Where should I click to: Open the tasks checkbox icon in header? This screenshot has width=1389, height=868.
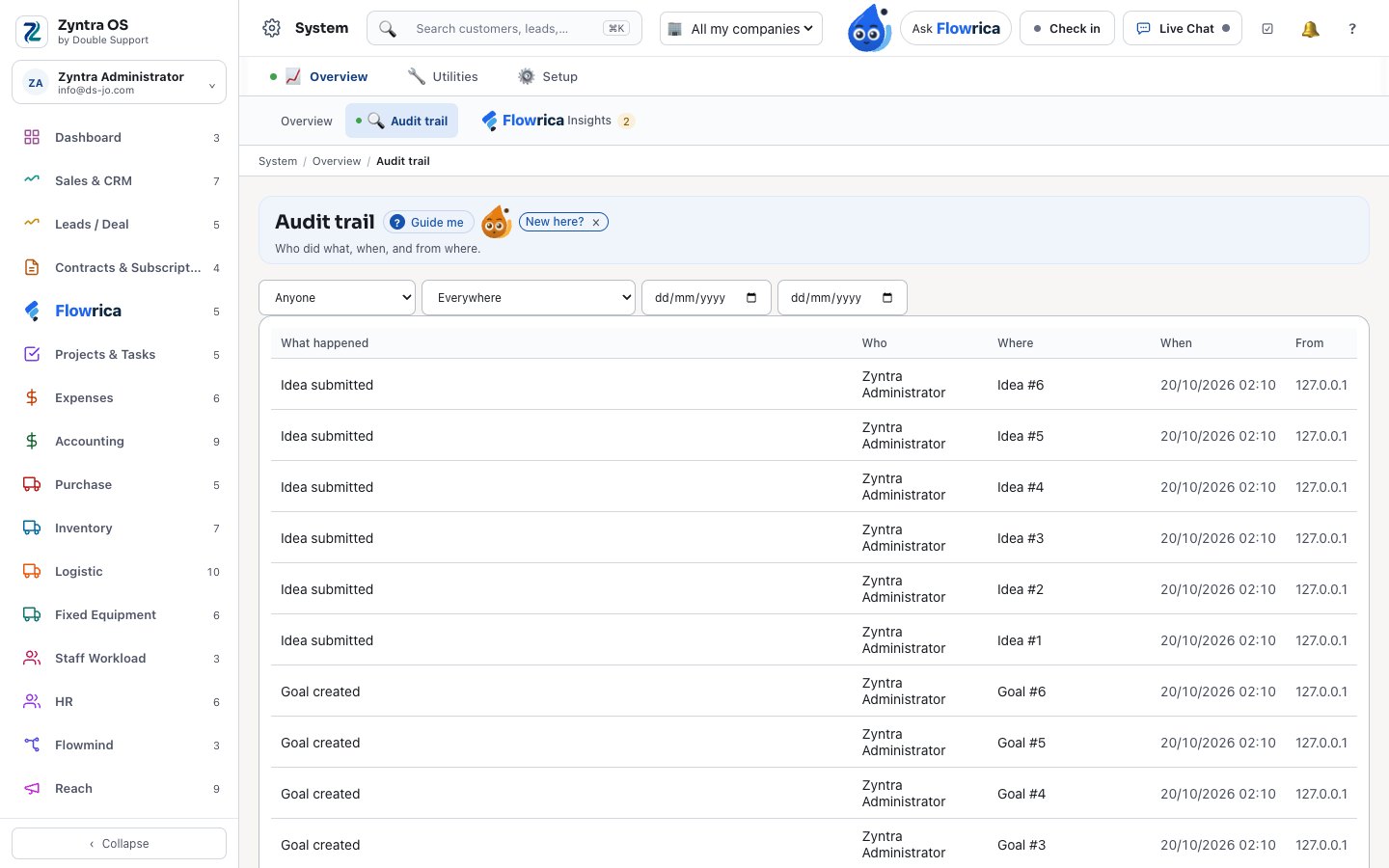[x=1267, y=29]
